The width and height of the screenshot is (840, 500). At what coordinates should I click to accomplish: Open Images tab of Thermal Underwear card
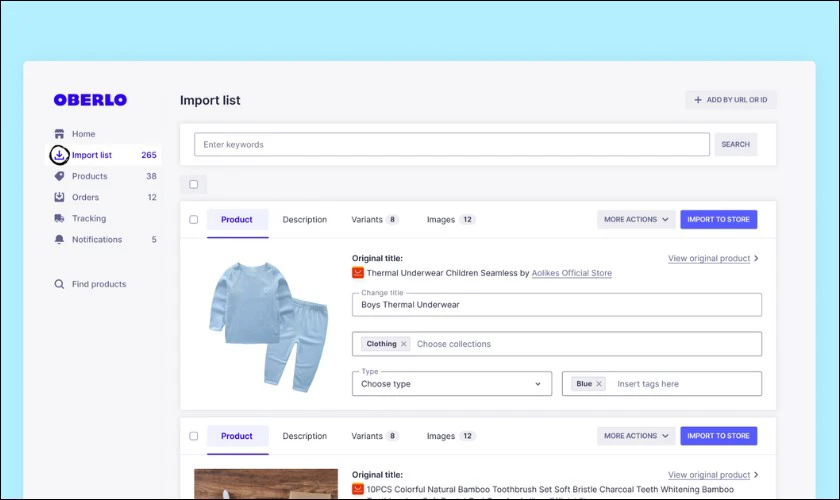[451, 219]
